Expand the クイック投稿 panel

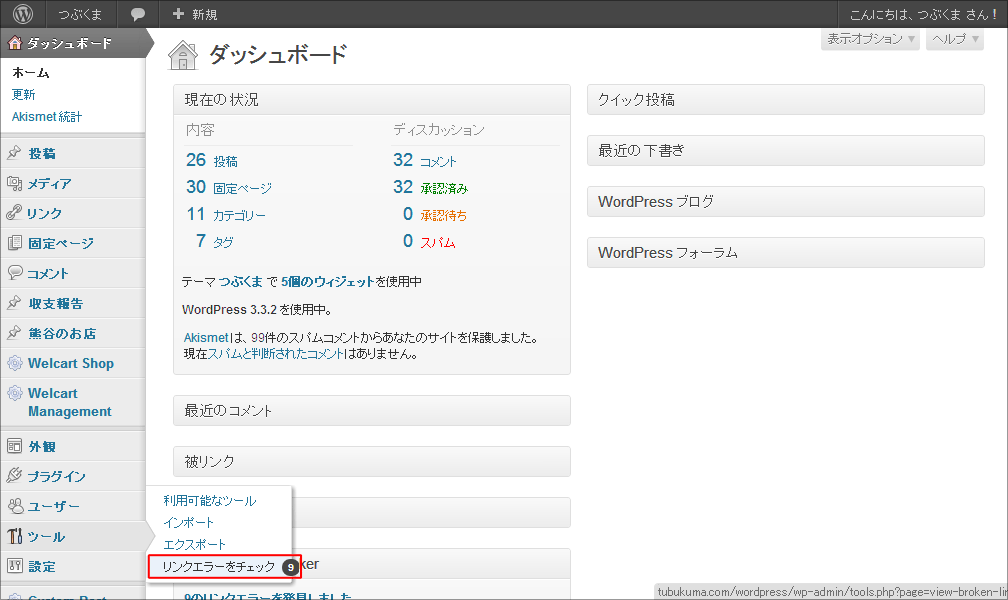786,100
